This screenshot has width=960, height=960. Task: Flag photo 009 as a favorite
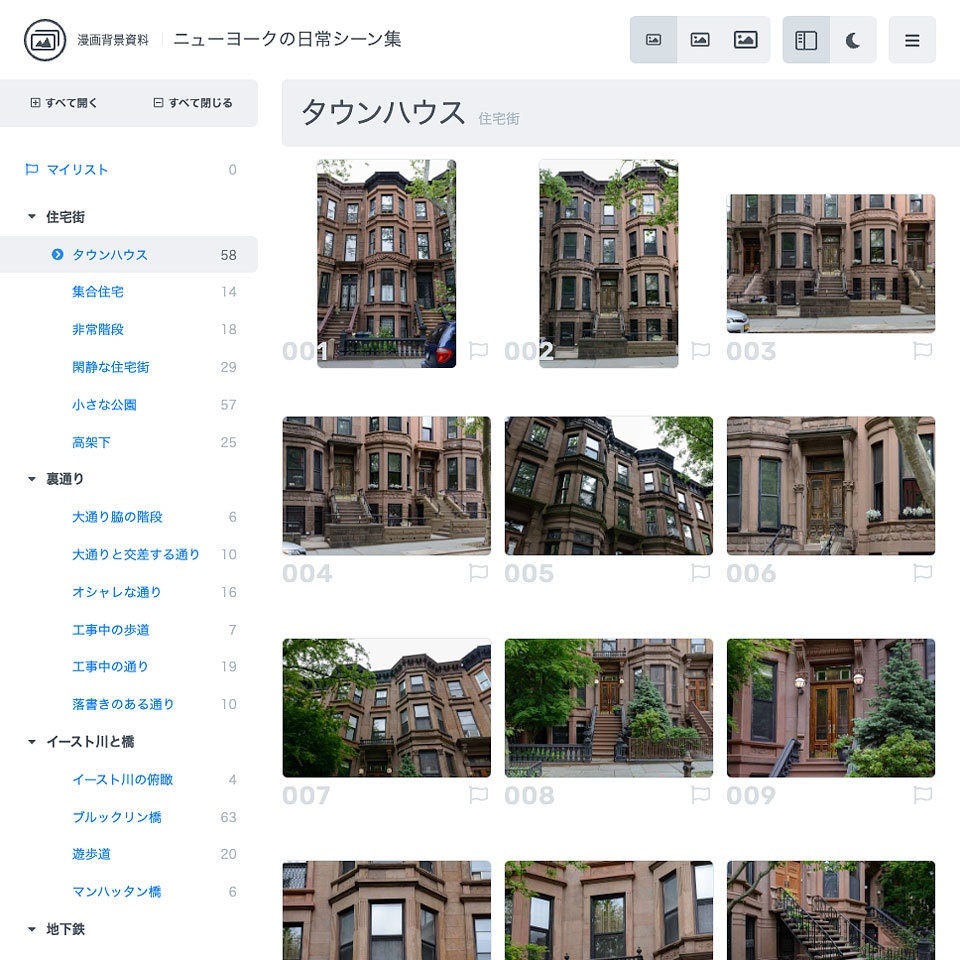pyautogui.click(x=922, y=795)
